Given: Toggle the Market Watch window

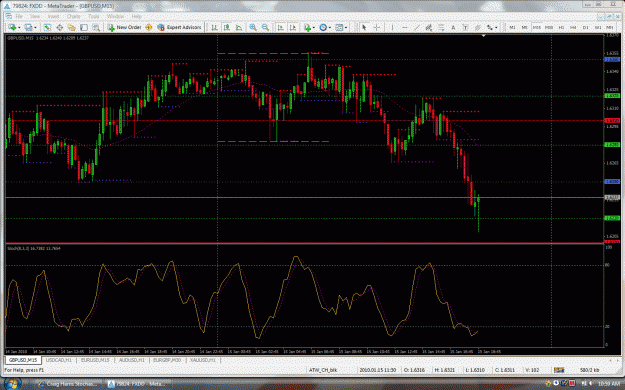Looking at the screenshot, I should click(47, 28).
